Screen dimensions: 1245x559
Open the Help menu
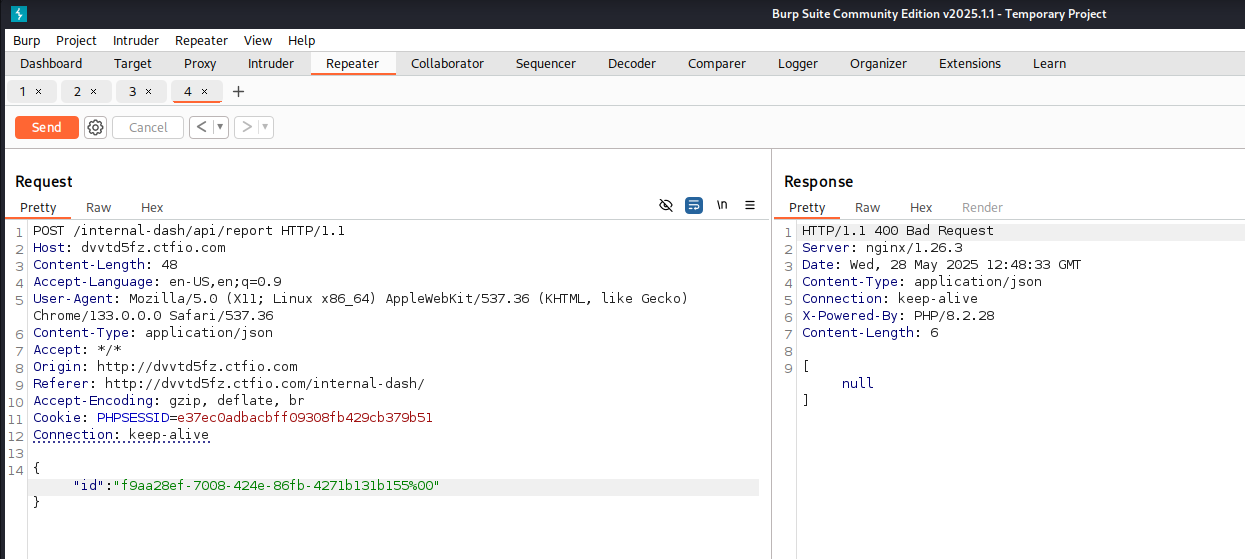click(x=301, y=40)
